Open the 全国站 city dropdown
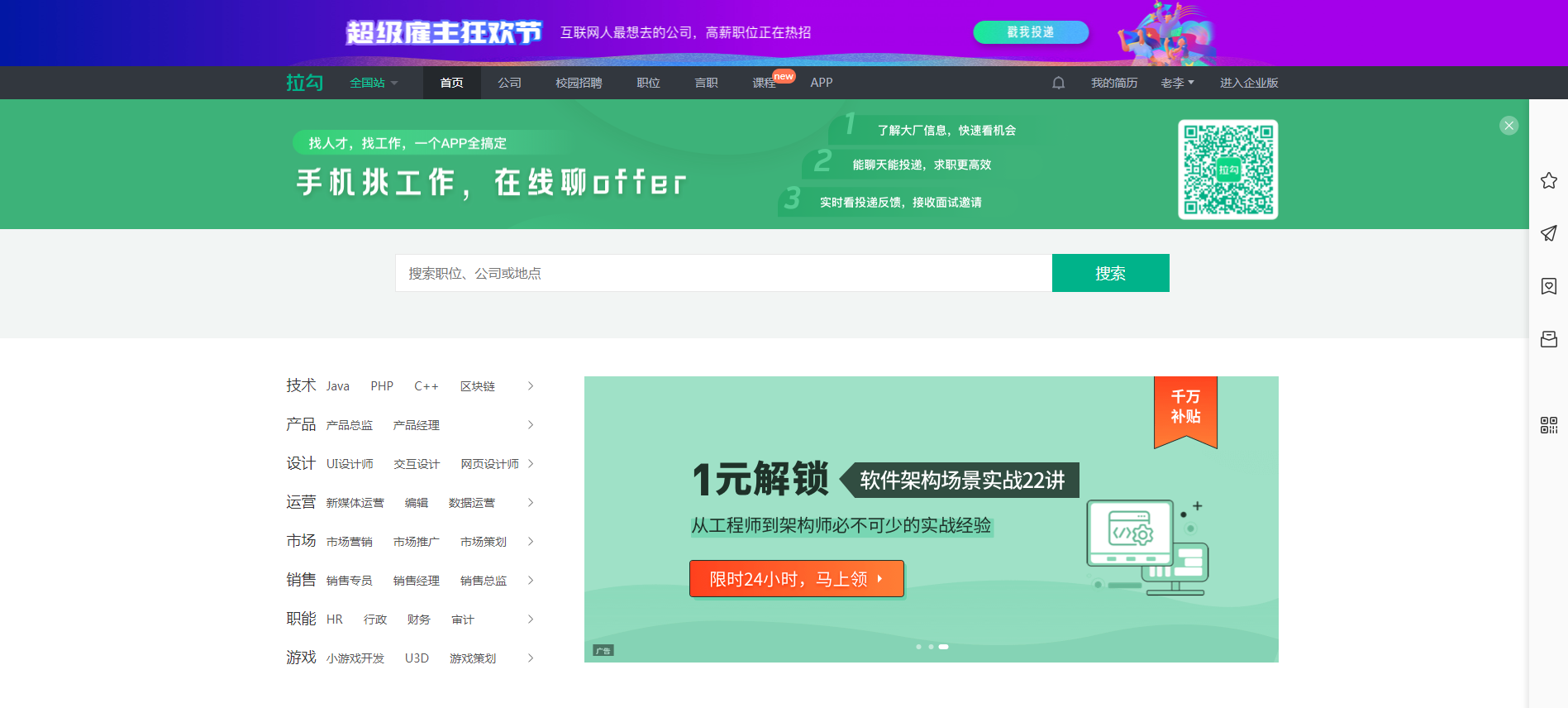Image resolution: width=1568 pixels, height=708 pixels. [374, 83]
